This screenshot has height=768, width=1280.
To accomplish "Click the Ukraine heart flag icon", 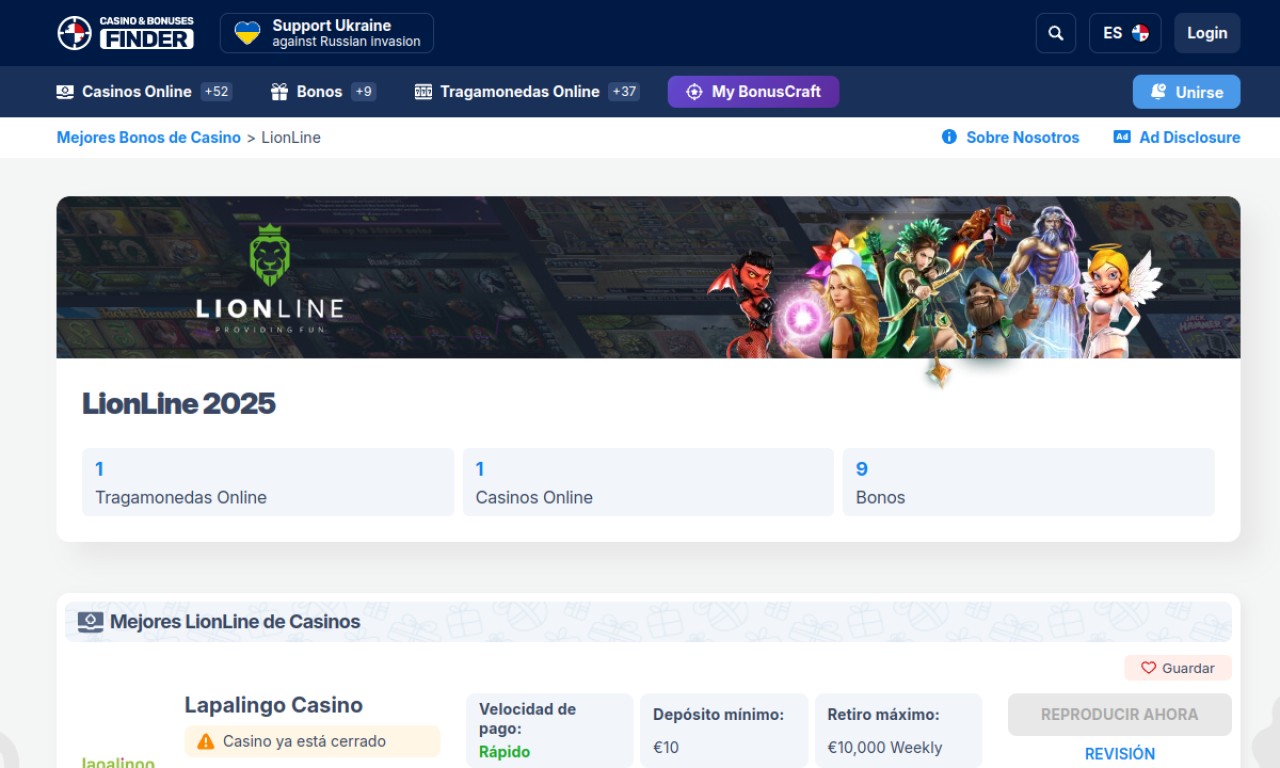I will coord(247,33).
